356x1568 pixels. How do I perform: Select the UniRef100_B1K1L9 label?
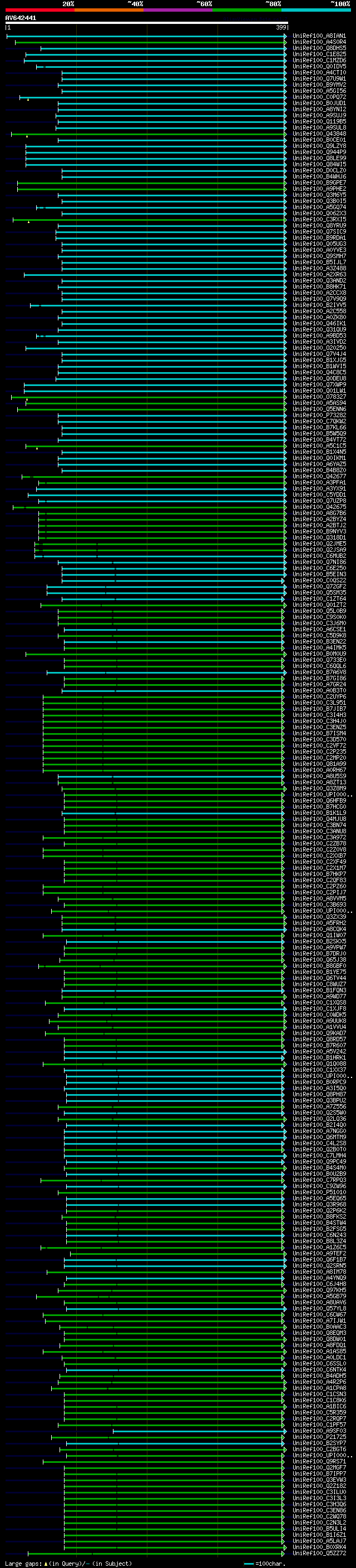[319, 813]
